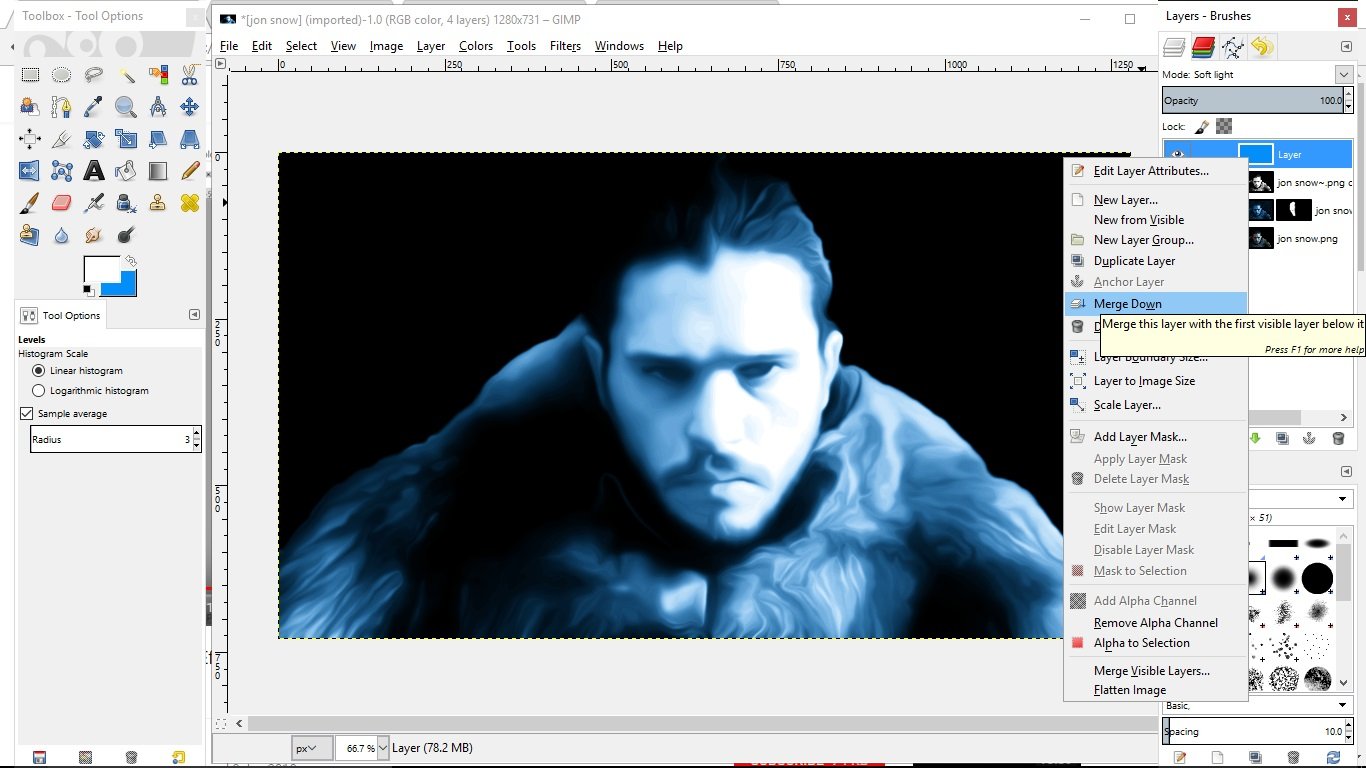Switch to the Paths tab
This screenshot has height=768, width=1366.
point(1233,47)
